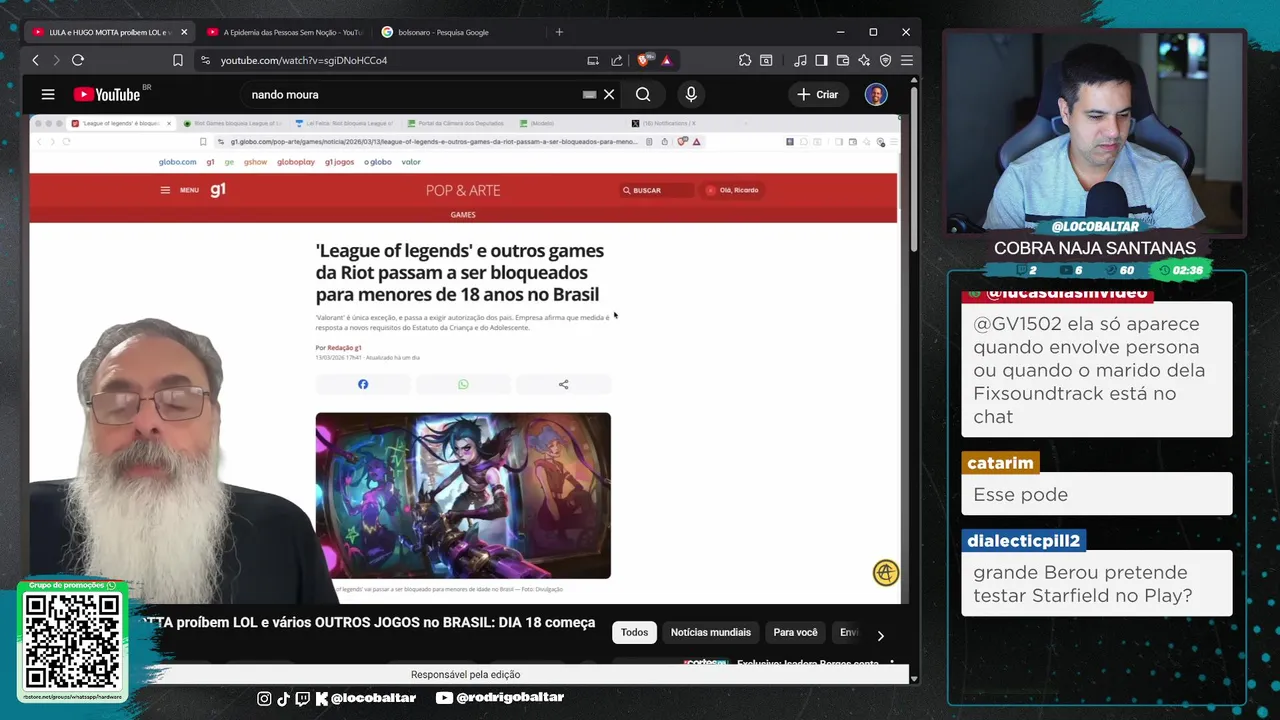
Task: Open the on-screen keyboard icon in search
Action: click(x=589, y=94)
